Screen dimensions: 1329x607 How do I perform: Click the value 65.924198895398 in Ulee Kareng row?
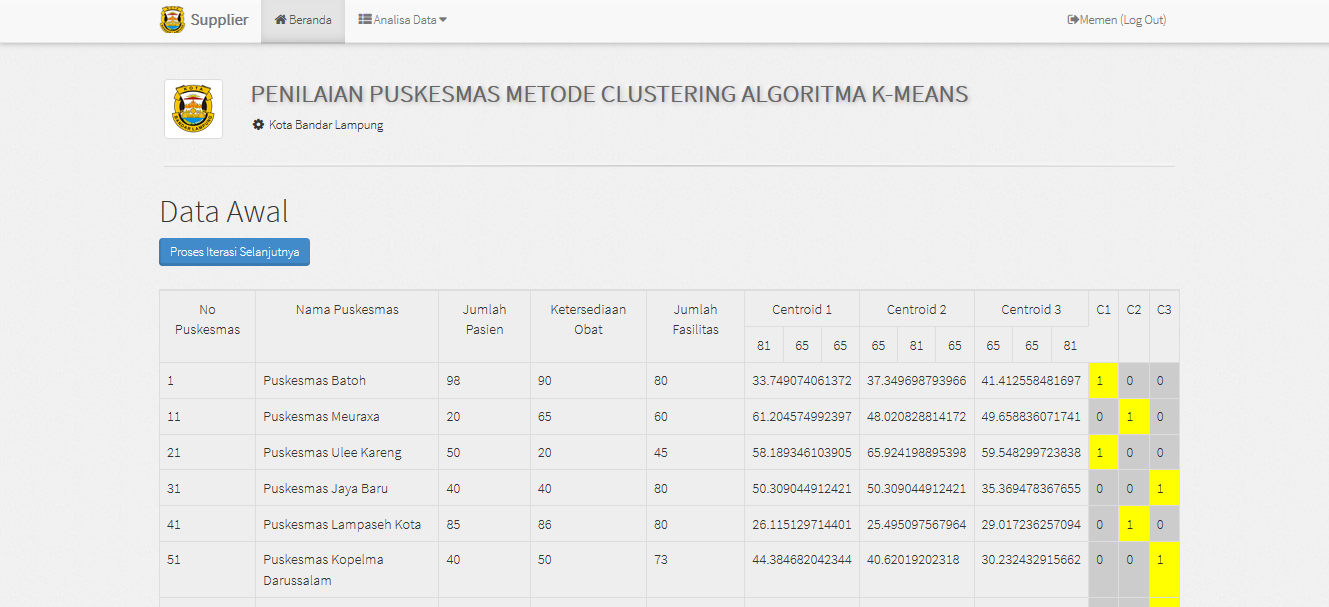(x=917, y=453)
